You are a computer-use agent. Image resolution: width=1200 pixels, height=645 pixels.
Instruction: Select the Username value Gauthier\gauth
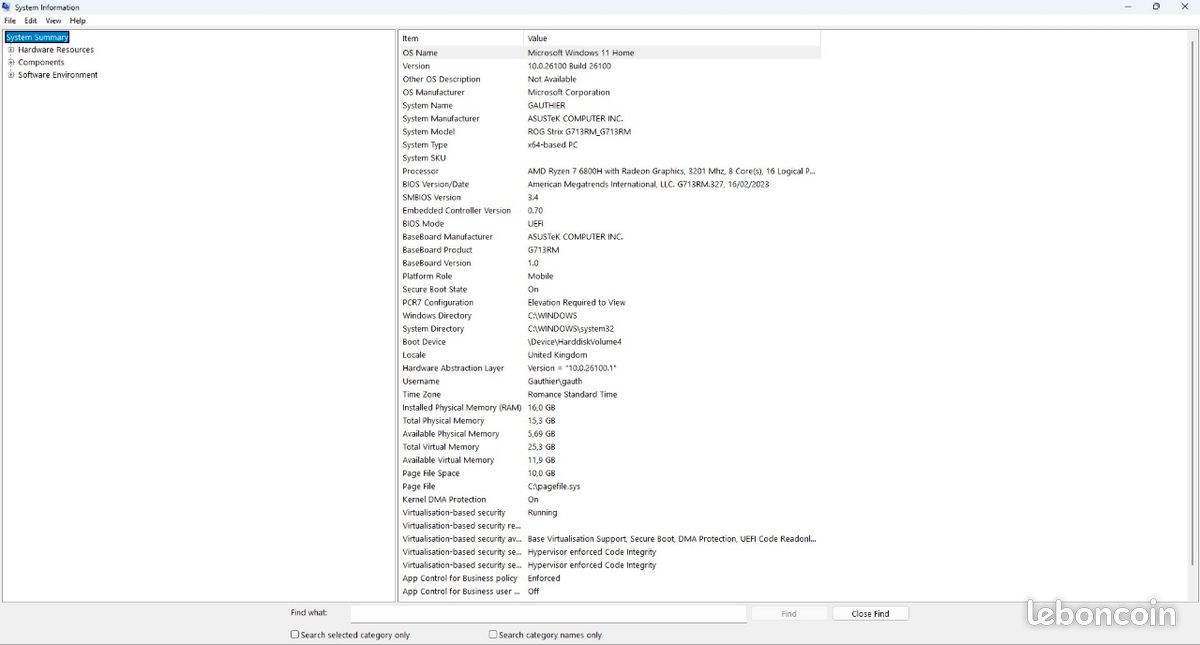click(x=553, y=381)
